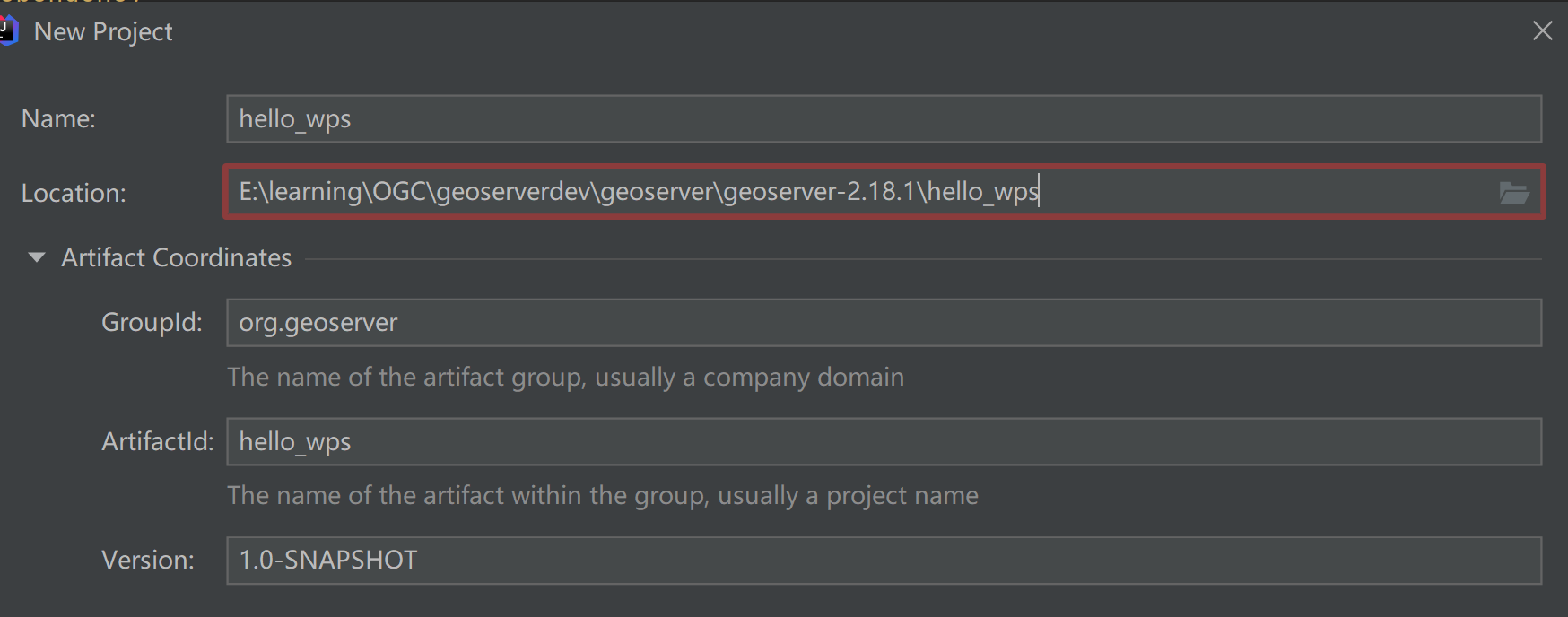
Task: Click the 'New Project' dialog title text
Action: [103, 31]
